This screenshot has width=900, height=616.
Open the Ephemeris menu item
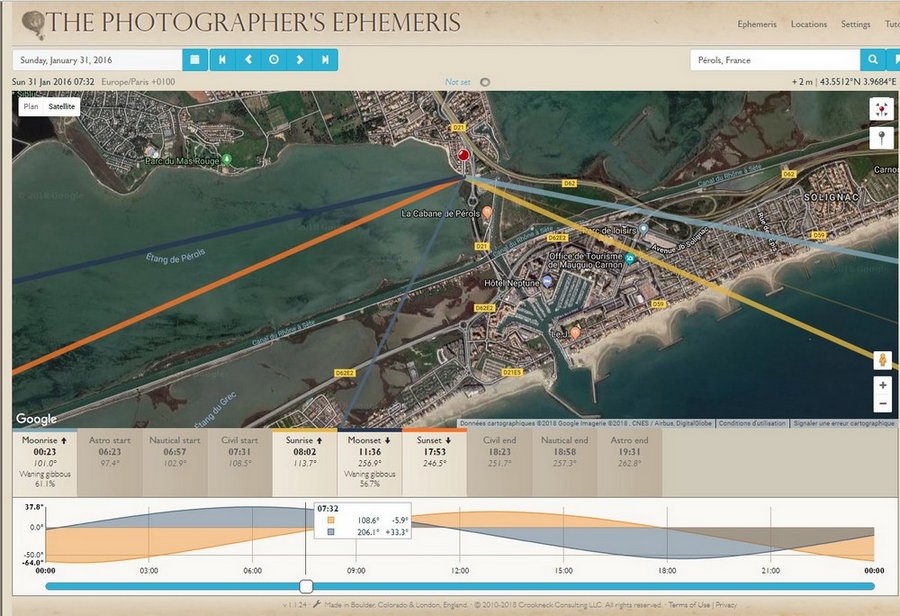coord(757,24)
